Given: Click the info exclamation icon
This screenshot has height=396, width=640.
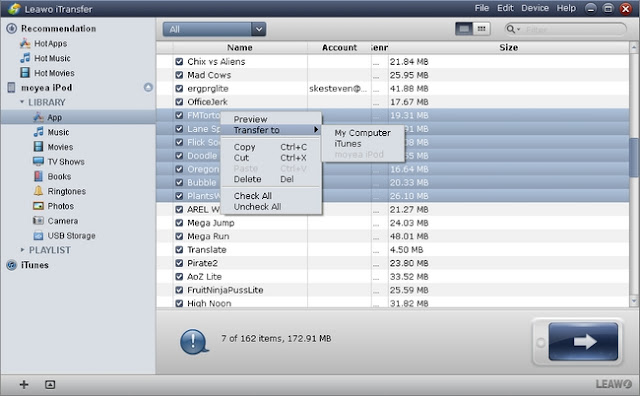Looking at the screenshot, I should click(x=194, y=341).
